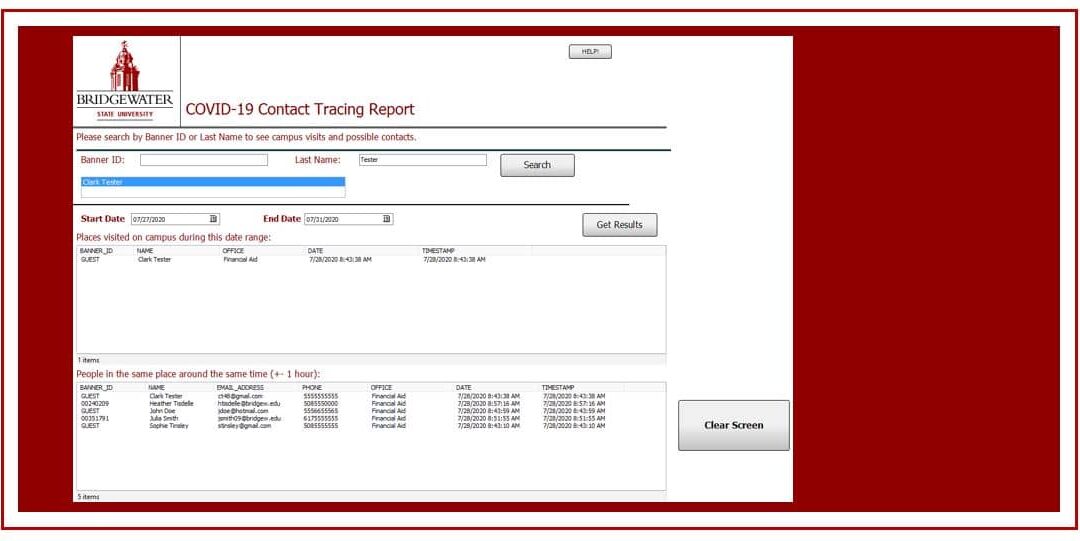Click DATE header in the contacts table

(x=464, y=387)
